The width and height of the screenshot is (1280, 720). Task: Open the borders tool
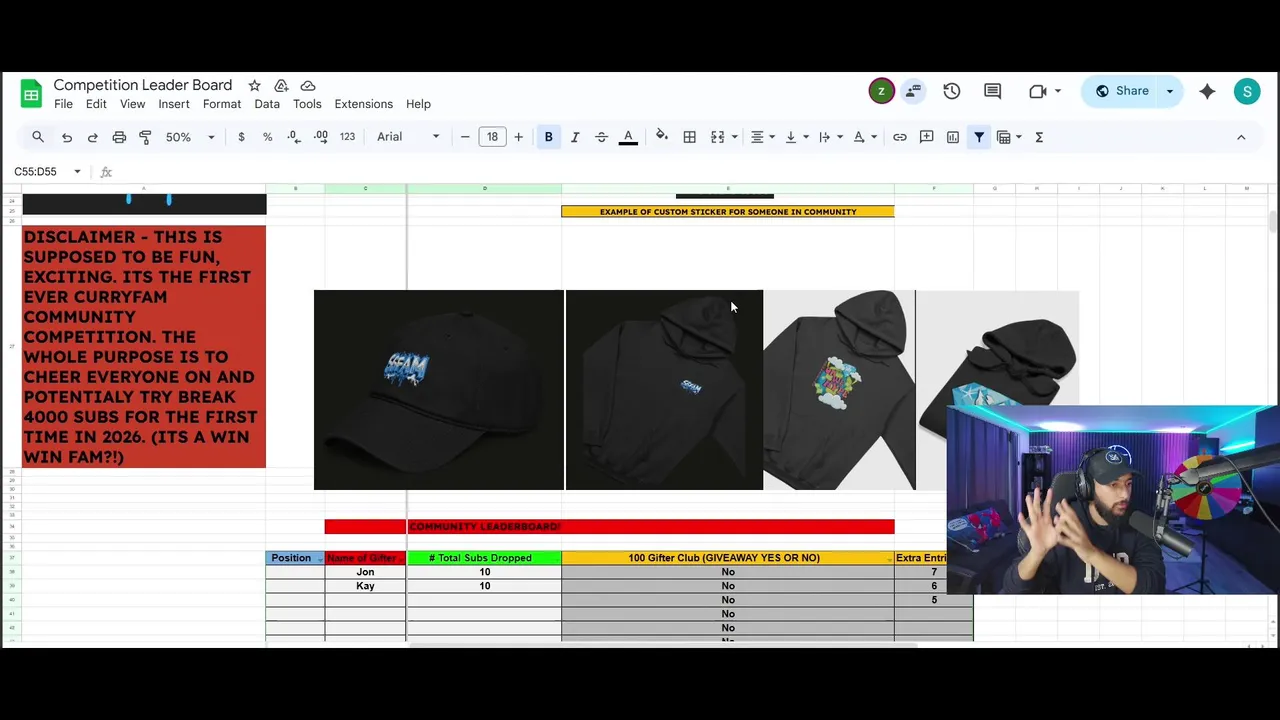(x=689, y=137)
